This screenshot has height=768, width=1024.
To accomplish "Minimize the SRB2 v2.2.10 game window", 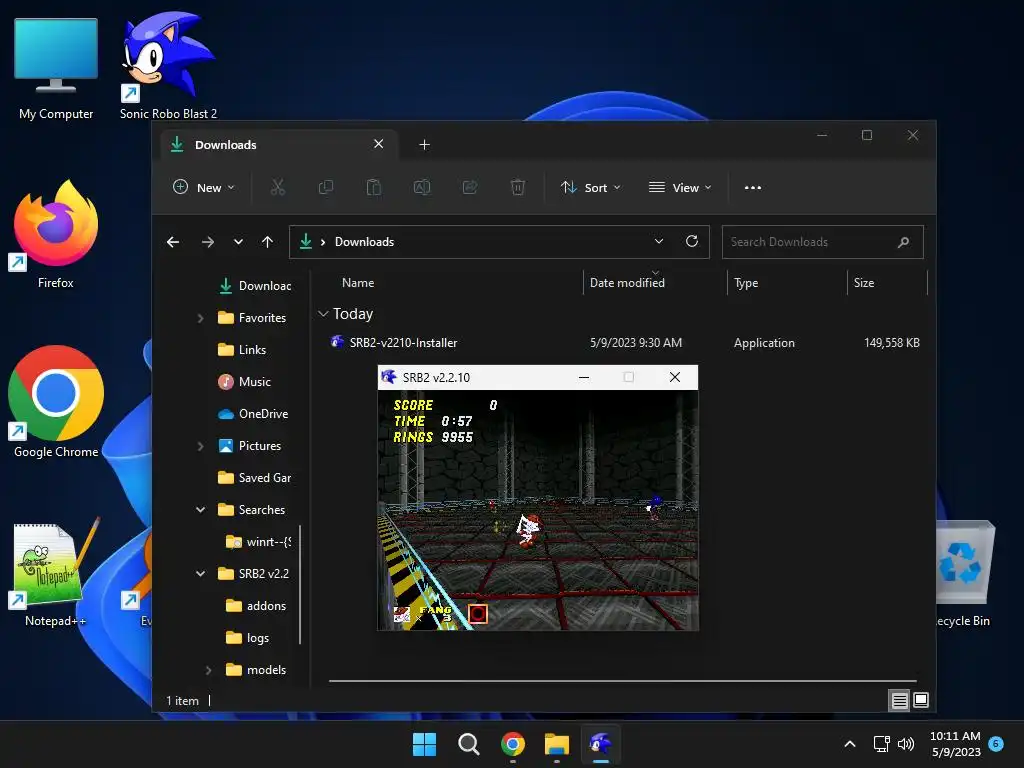I will [584, 377].
